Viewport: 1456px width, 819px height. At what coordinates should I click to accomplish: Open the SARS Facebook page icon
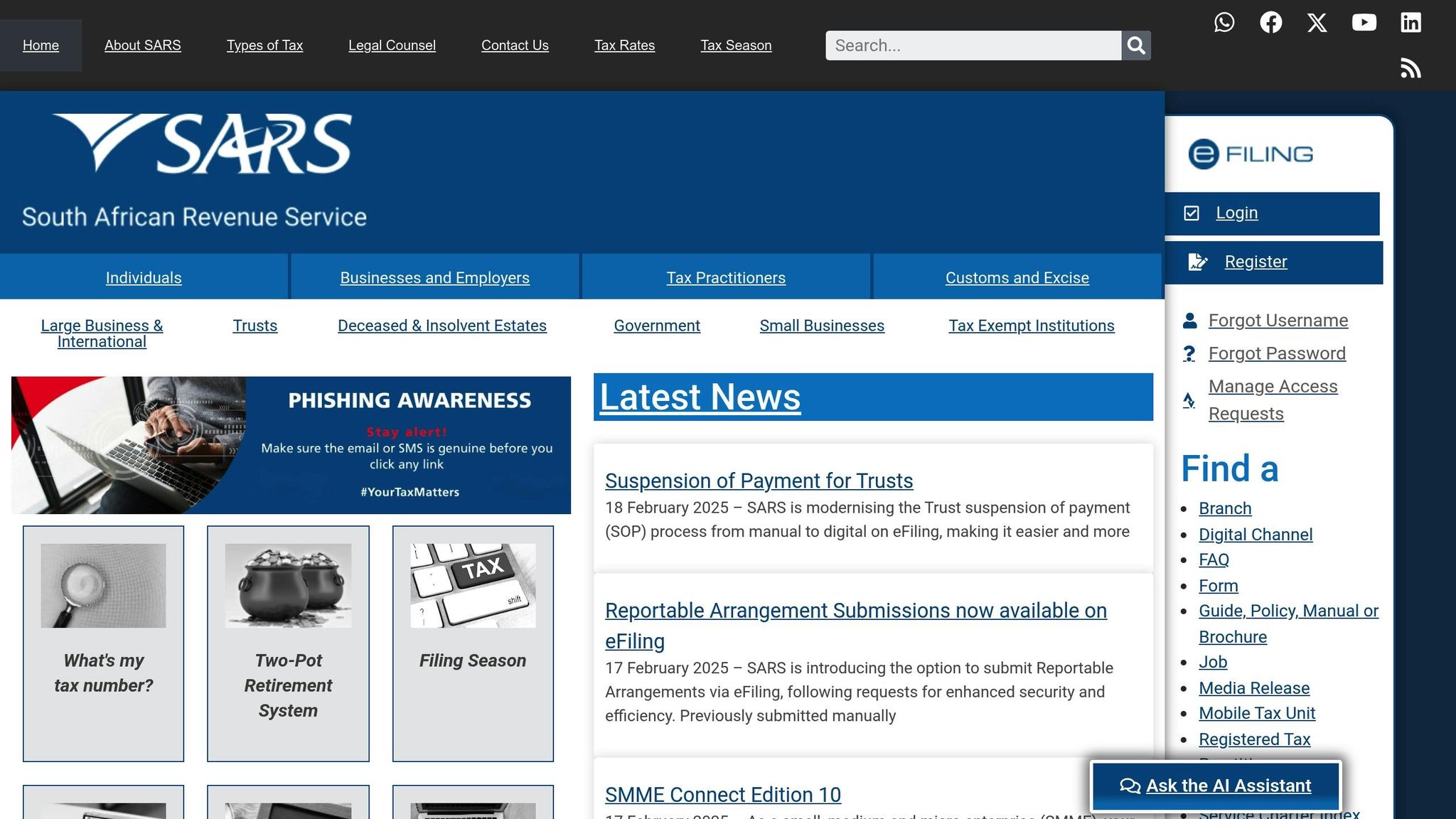pyautogui.click(x=1271, y=23)
